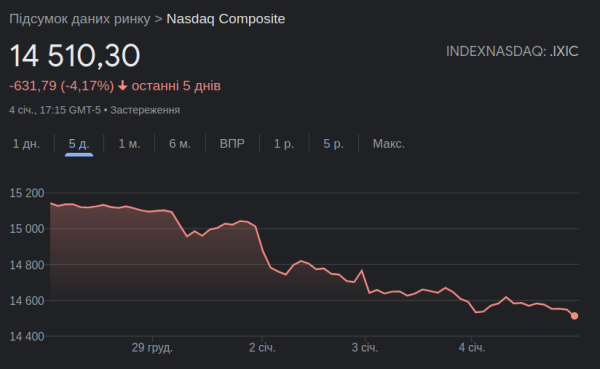Click the 4 січ. date axis label
Image resolution: width=600 pixels, height=369 pixels.
[472, 348]
